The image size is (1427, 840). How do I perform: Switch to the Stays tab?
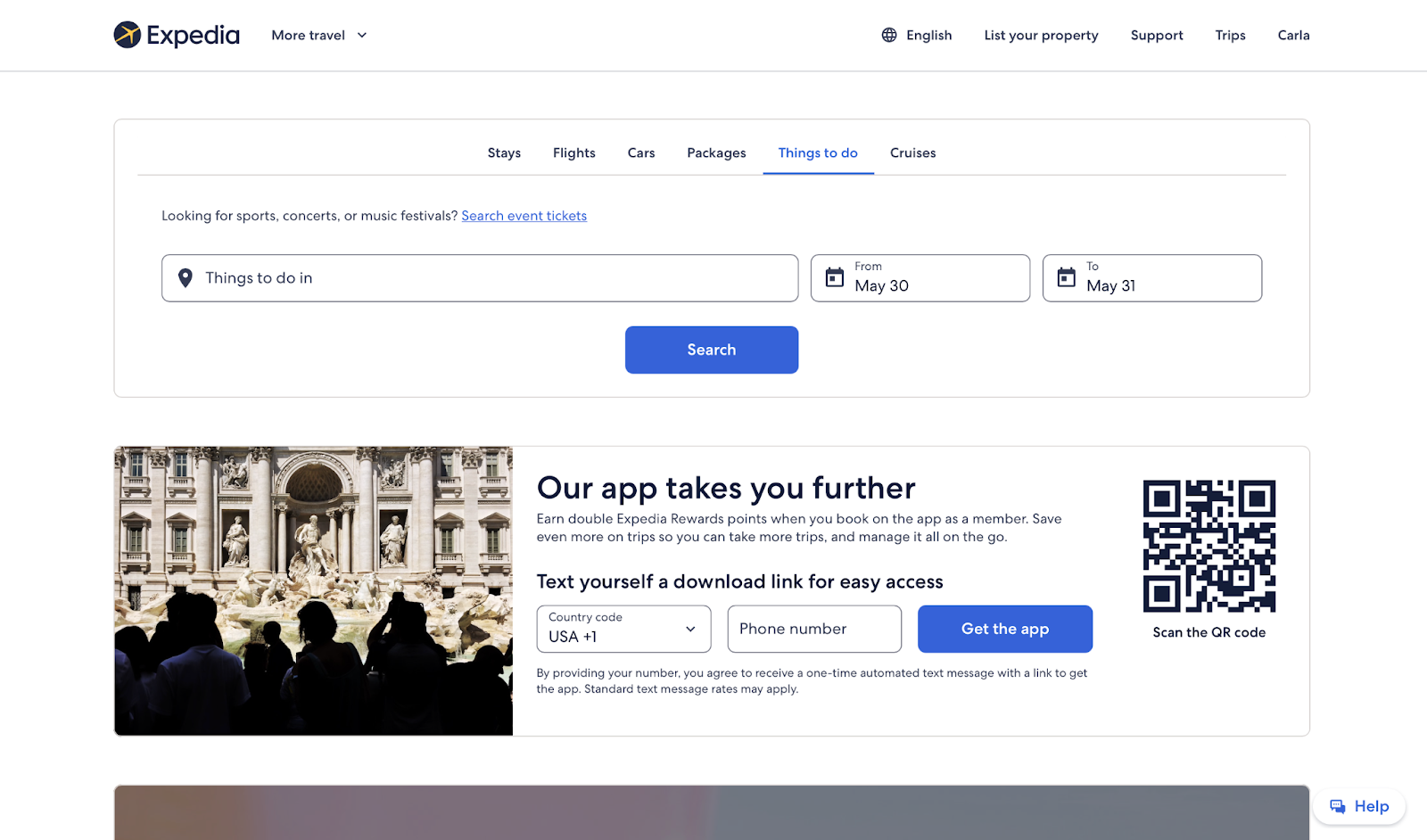pos(504,152)
